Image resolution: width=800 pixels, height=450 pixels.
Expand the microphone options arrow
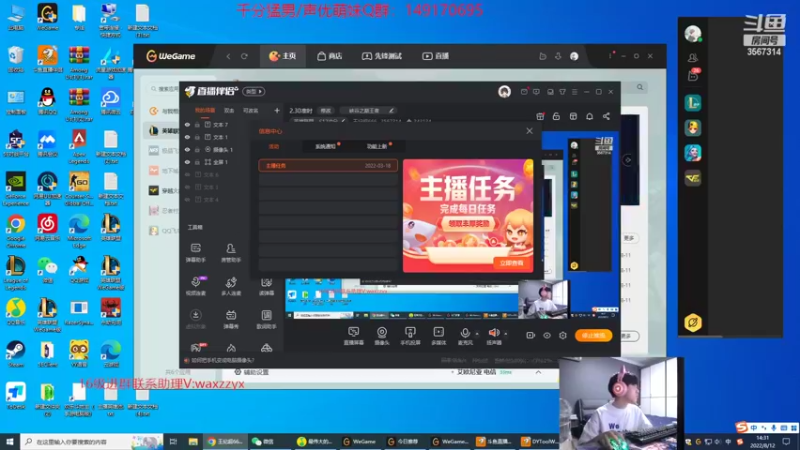(x=477, y=334)
